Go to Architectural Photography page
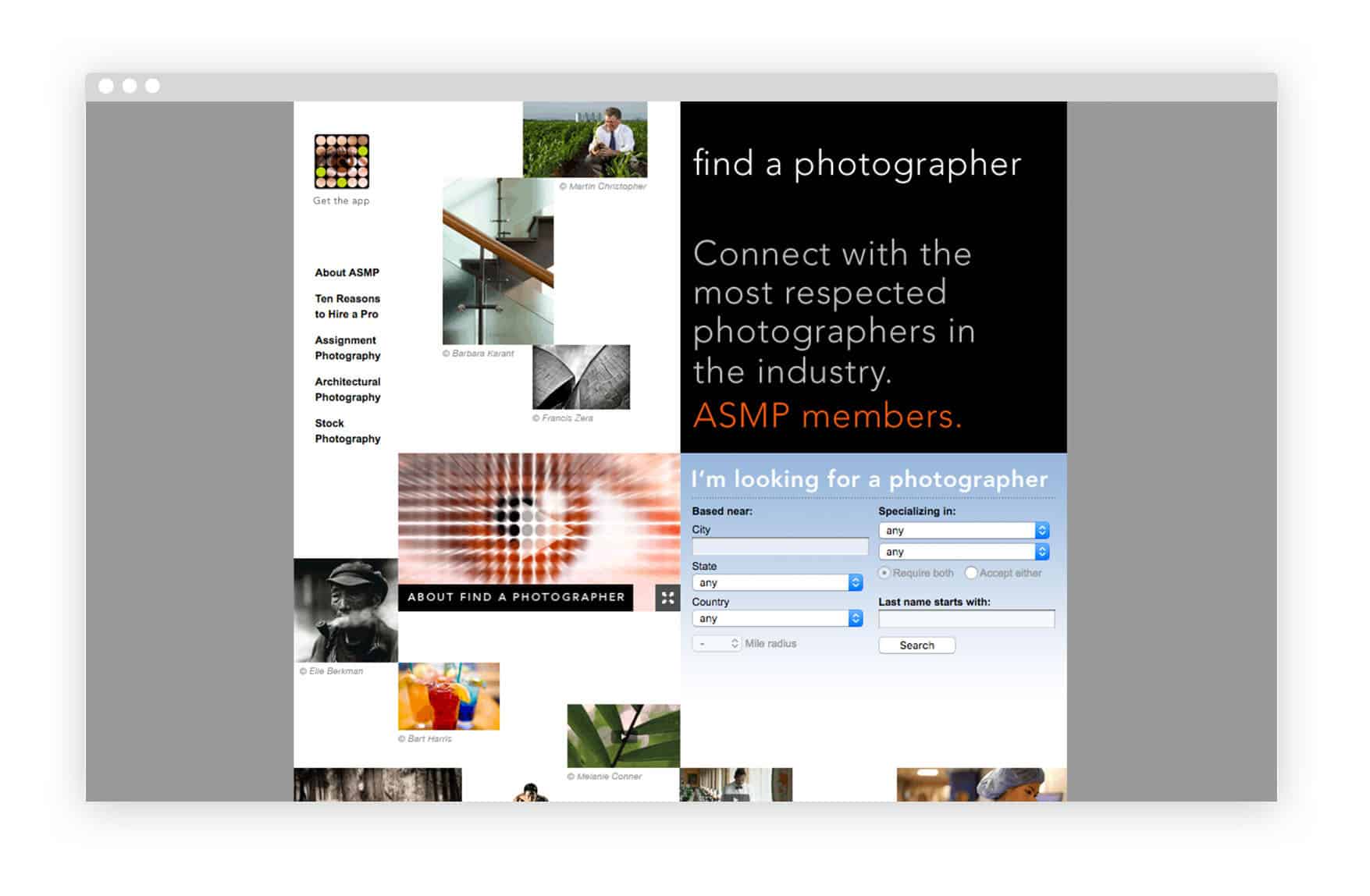Screen dimensions: 1370x896 [x=347, y=389]
